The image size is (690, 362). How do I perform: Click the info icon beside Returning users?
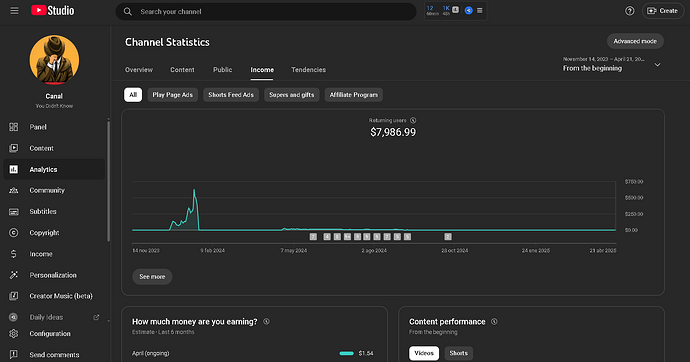point(413,121)
